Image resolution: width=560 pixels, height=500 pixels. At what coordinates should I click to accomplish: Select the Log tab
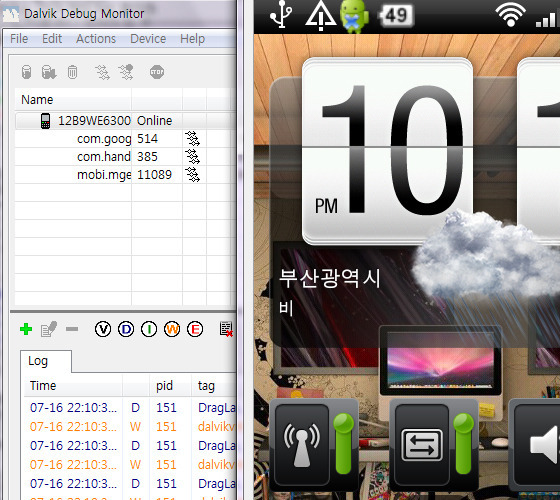tap(46, 361)
